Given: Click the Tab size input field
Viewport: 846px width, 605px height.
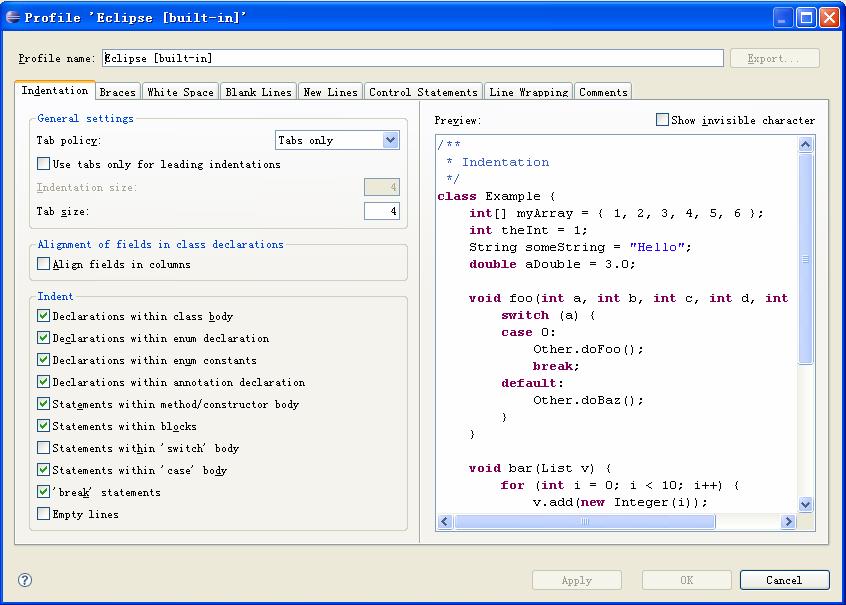Looking at the screenshot, I should 382,211.
